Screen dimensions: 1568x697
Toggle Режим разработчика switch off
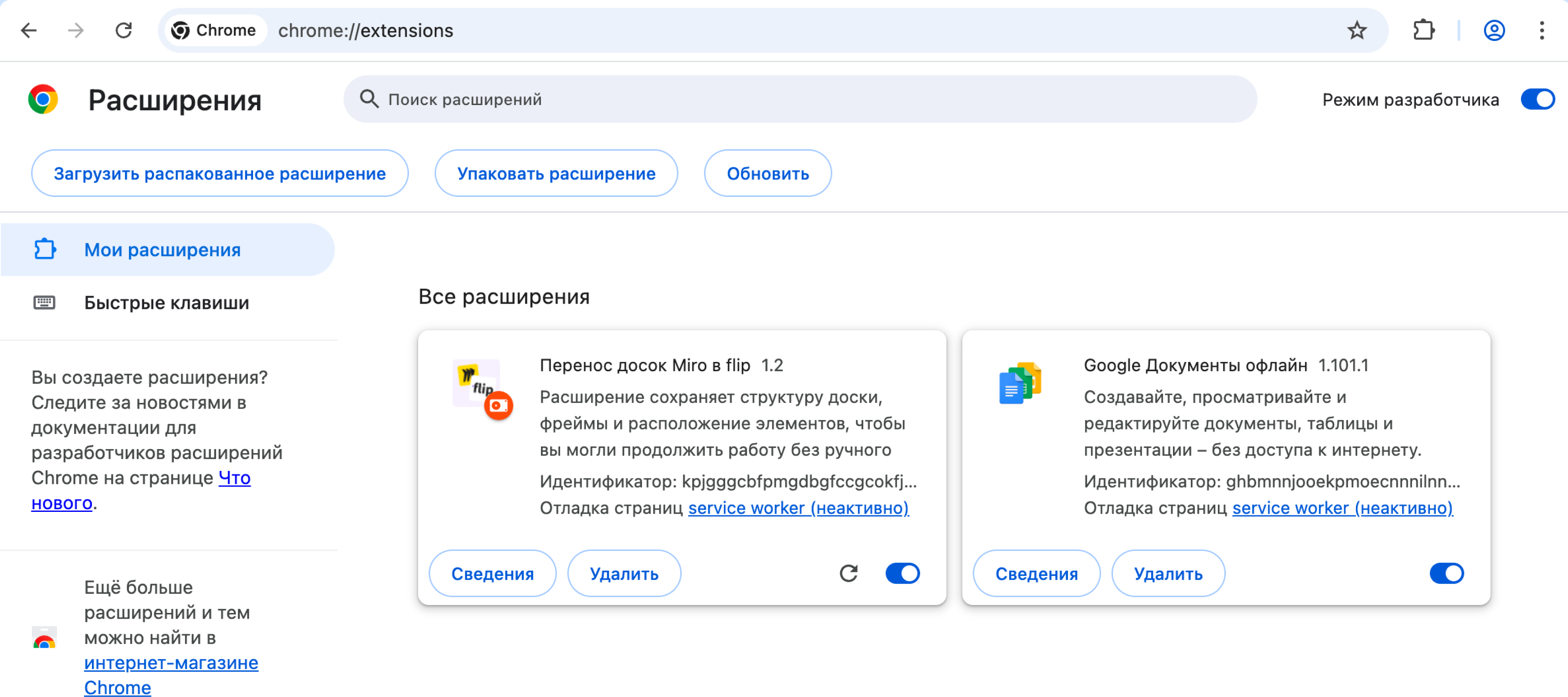pyautogui.click(x=1538, y=99)
